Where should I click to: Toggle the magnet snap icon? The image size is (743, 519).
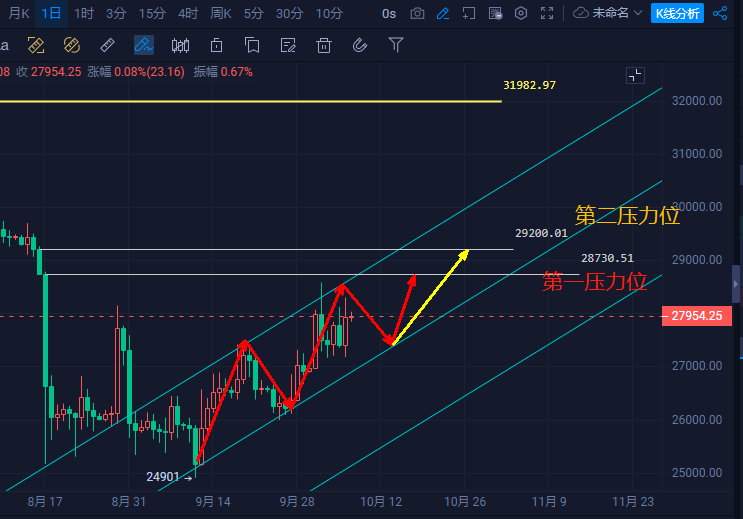click(x=360, y=46)
